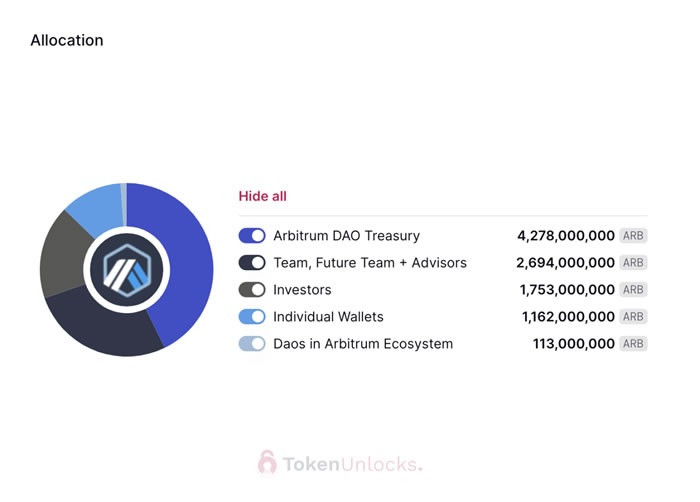Toggle off Arbitrum DAO Treasury allocation

[252, 236]
